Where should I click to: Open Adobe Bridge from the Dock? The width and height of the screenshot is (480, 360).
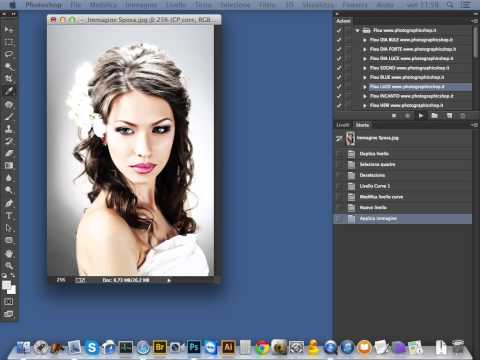(160, 347)
